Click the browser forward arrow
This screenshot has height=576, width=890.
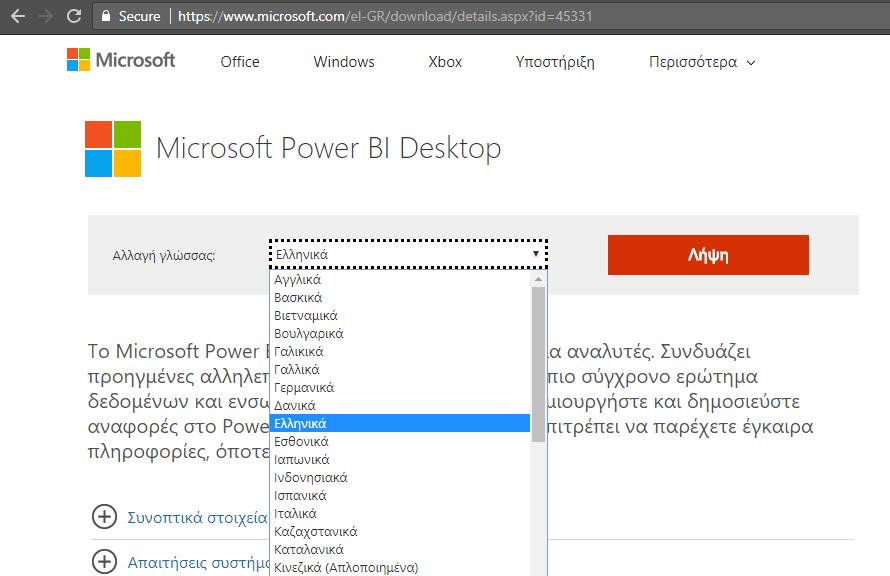point(47,16)
